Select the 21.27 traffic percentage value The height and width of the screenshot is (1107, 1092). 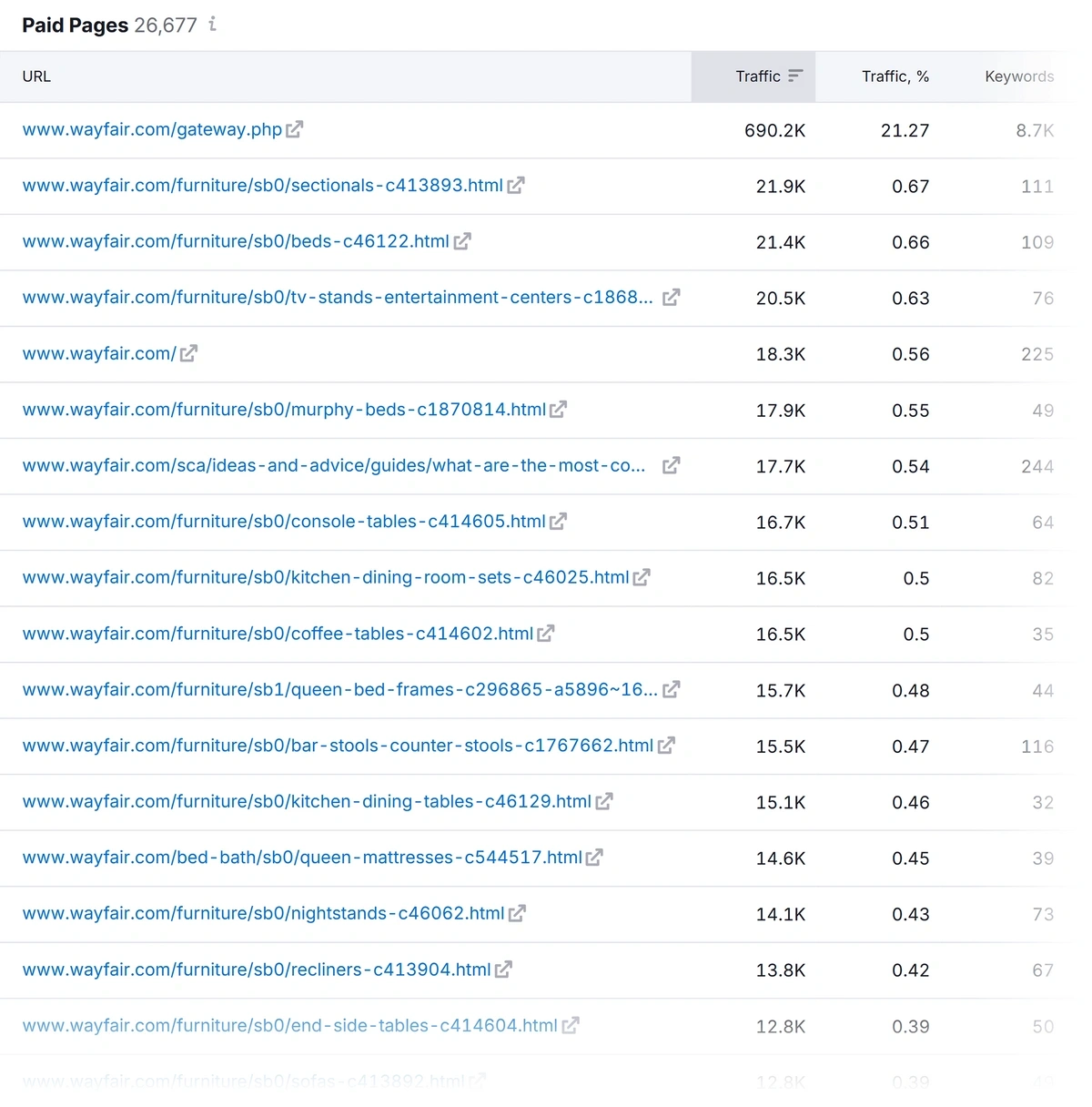coord(905,131)
